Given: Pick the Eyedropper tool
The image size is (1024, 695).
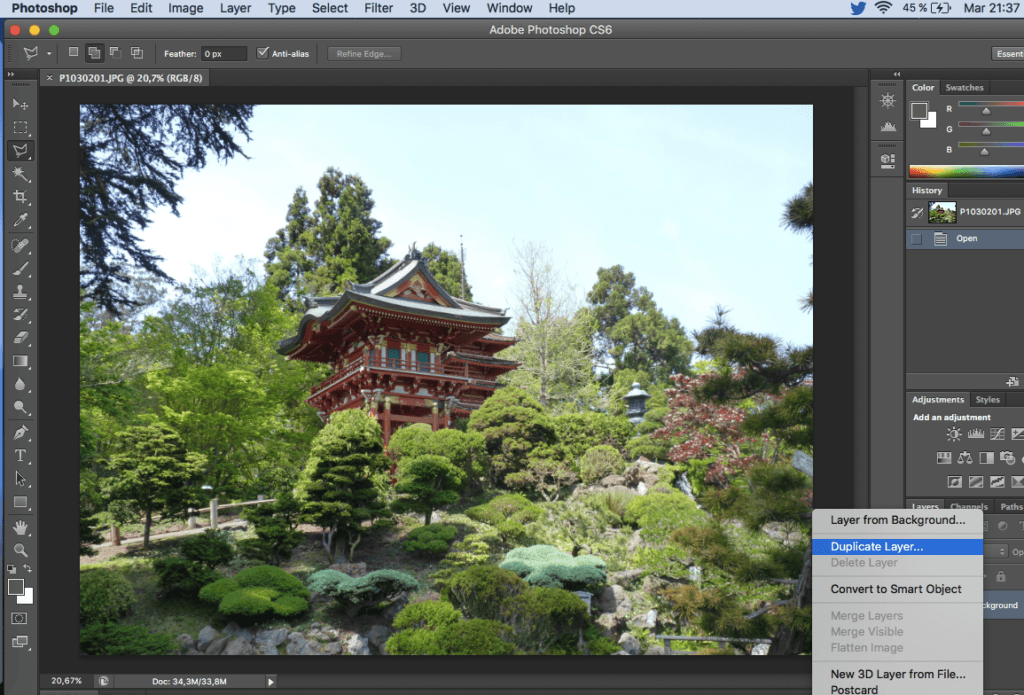Looking at the screenshot, I should point(20,221).
